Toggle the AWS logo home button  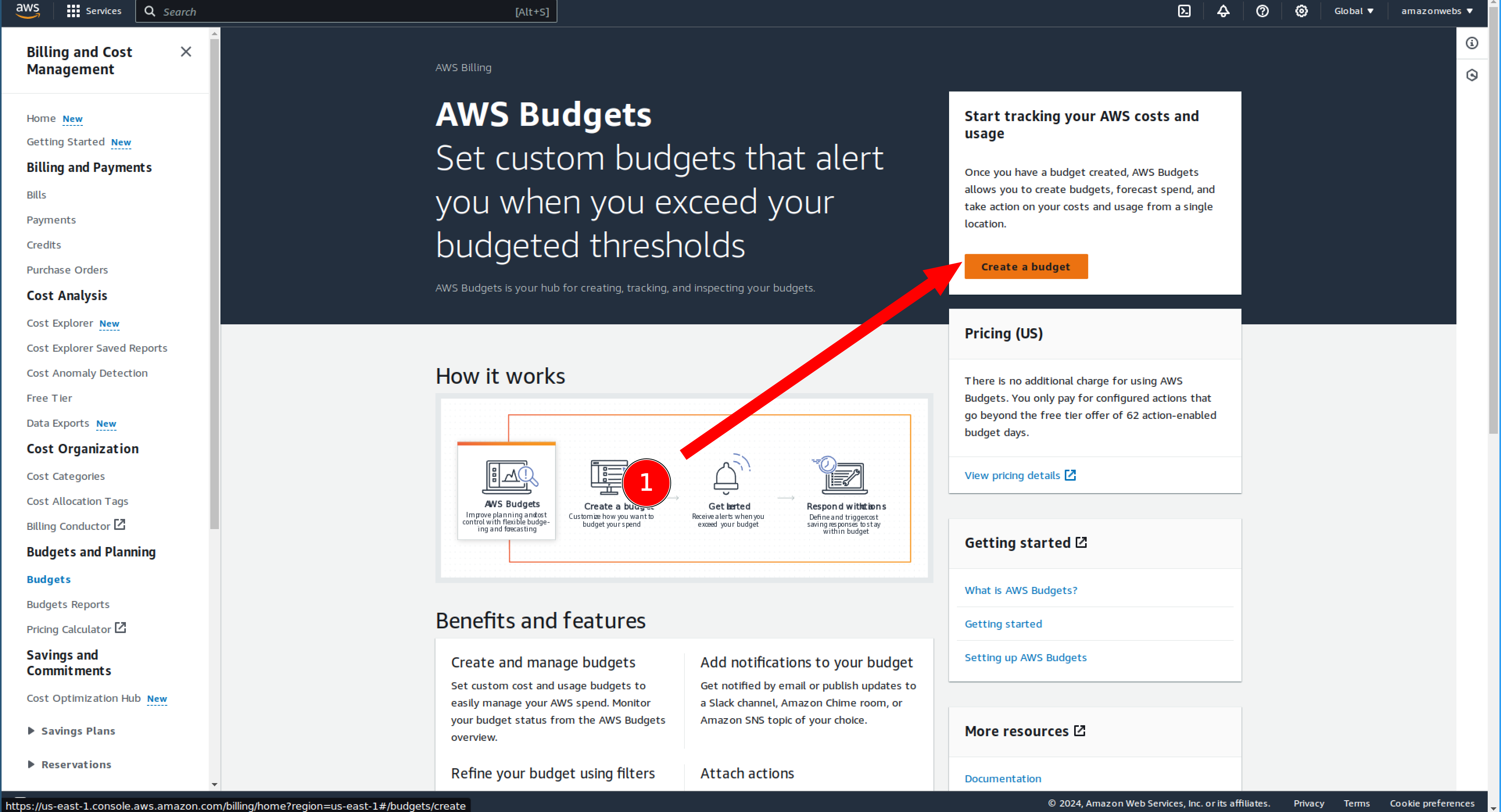point(27,11)
